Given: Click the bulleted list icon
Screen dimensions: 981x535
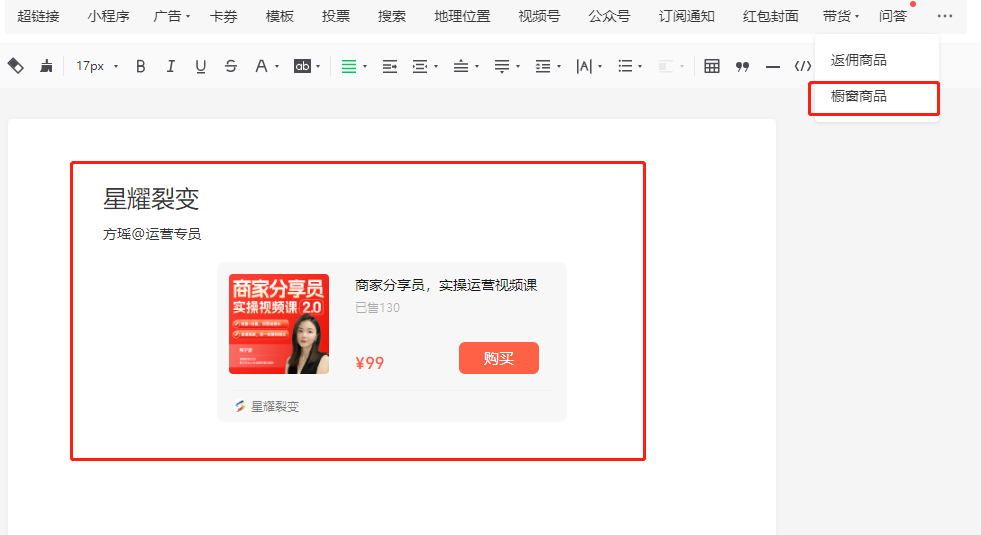Looking at the screenshot, I should 625,66.
